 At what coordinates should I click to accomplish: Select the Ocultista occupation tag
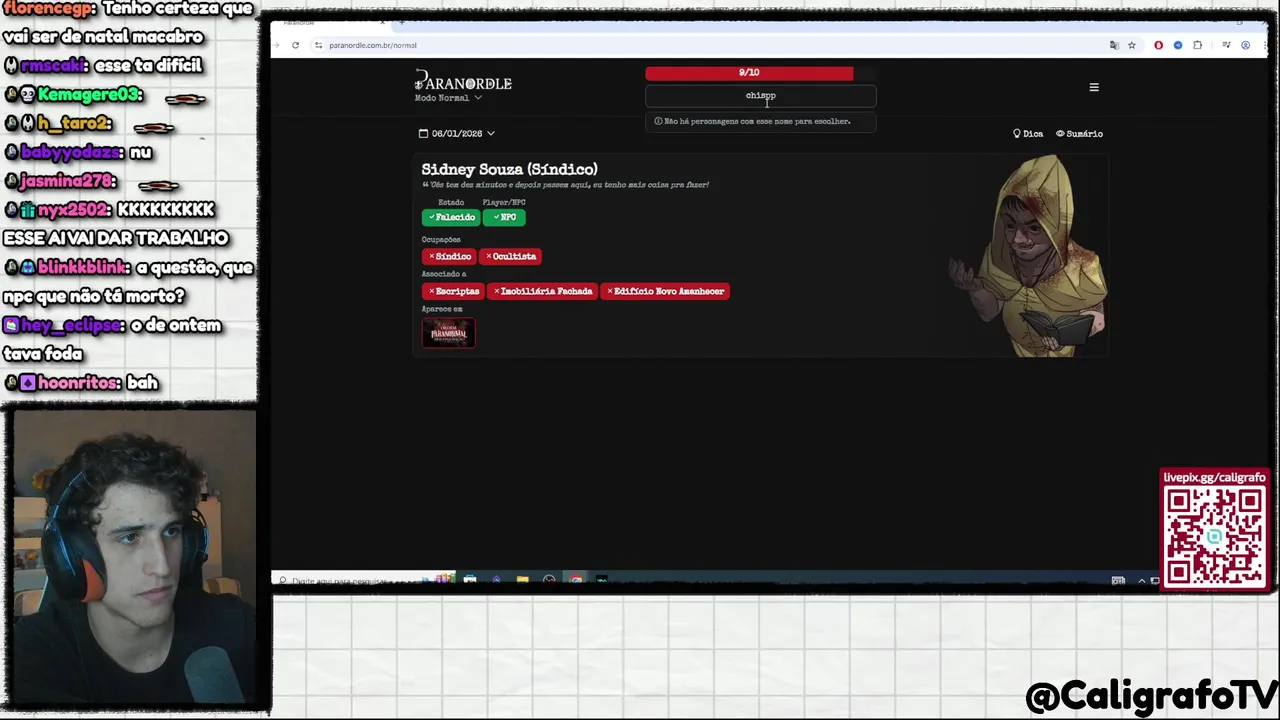pyautogui.click(x=510, y=256)
